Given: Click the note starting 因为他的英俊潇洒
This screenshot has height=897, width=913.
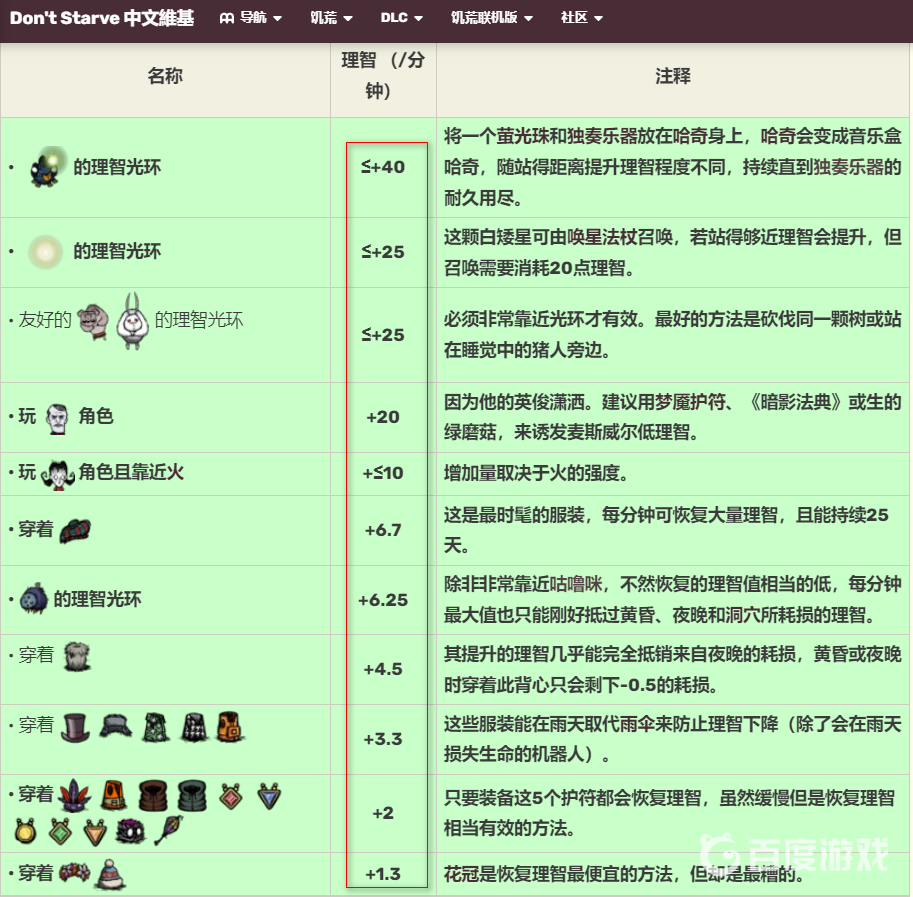Looking at the screenshot, I should (673, 417).
